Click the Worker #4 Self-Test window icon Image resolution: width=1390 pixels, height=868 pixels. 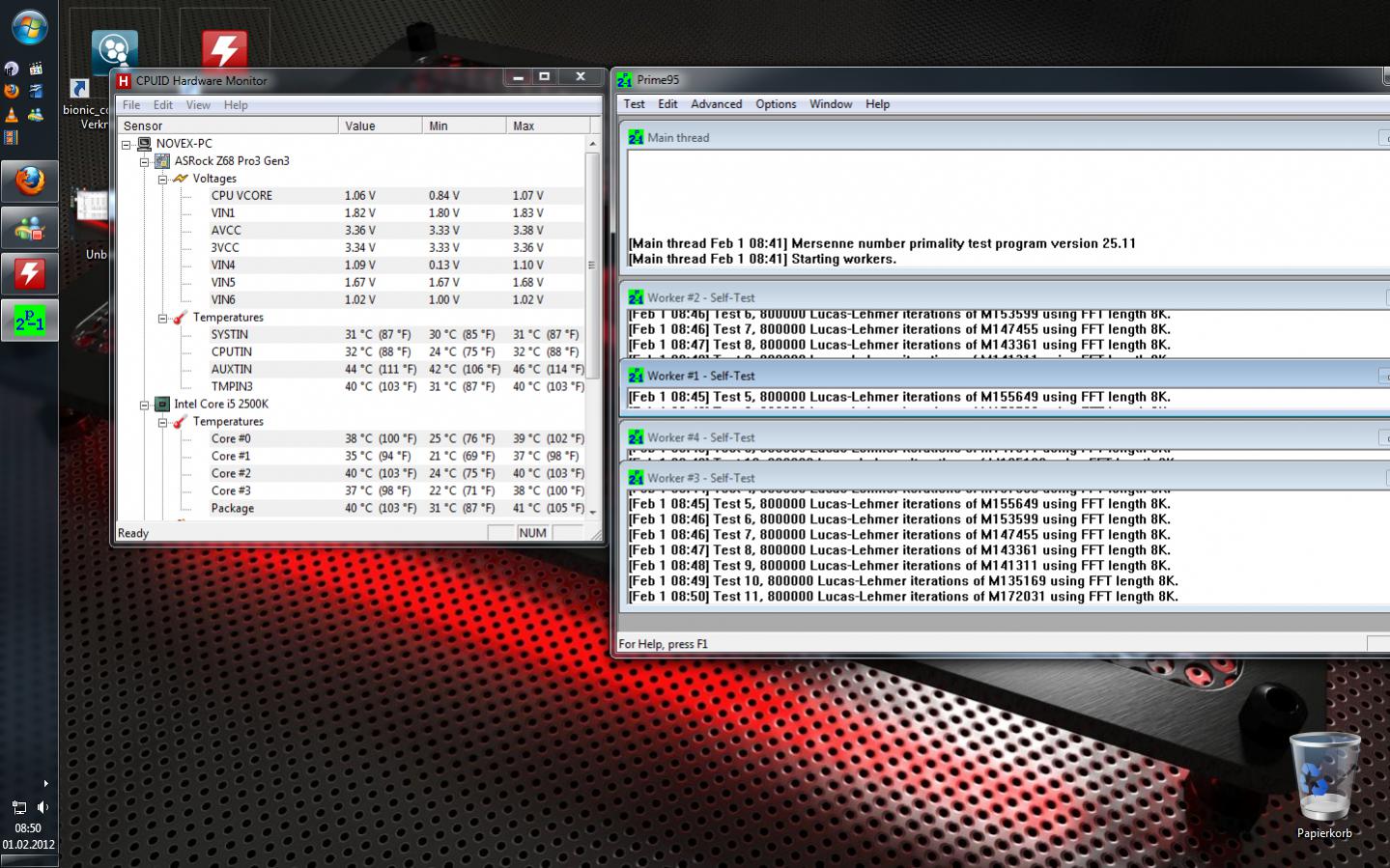point(636,437)
